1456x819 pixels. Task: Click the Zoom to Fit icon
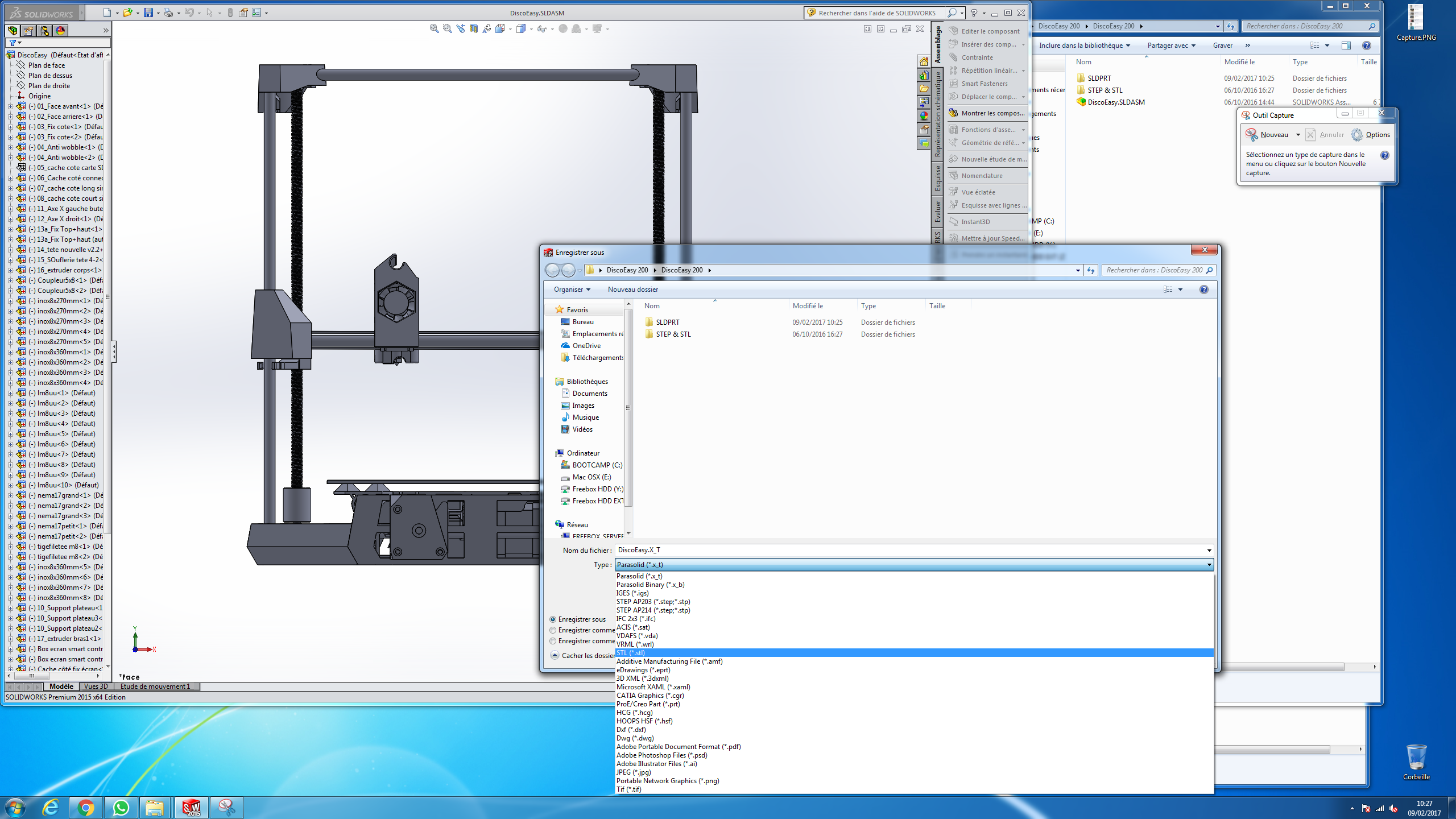(435, 28)
